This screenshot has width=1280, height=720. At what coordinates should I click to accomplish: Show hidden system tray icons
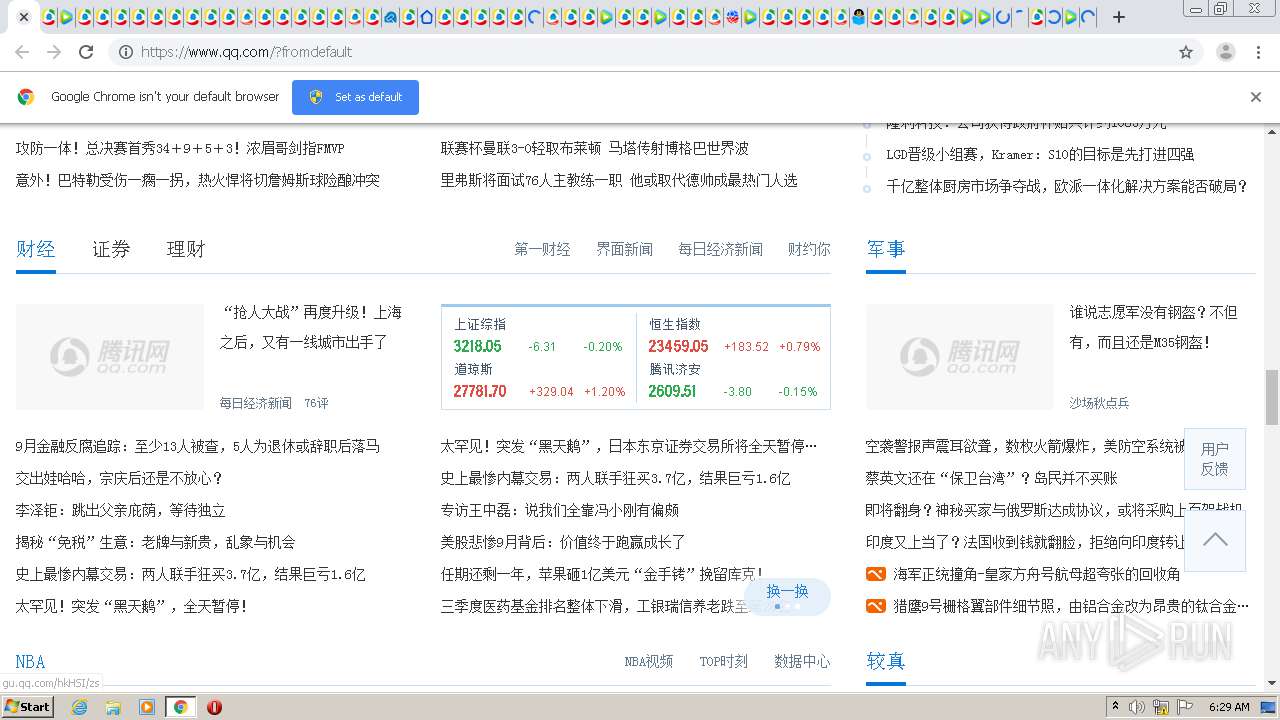pyautogui.click(x=1116, y=707)
